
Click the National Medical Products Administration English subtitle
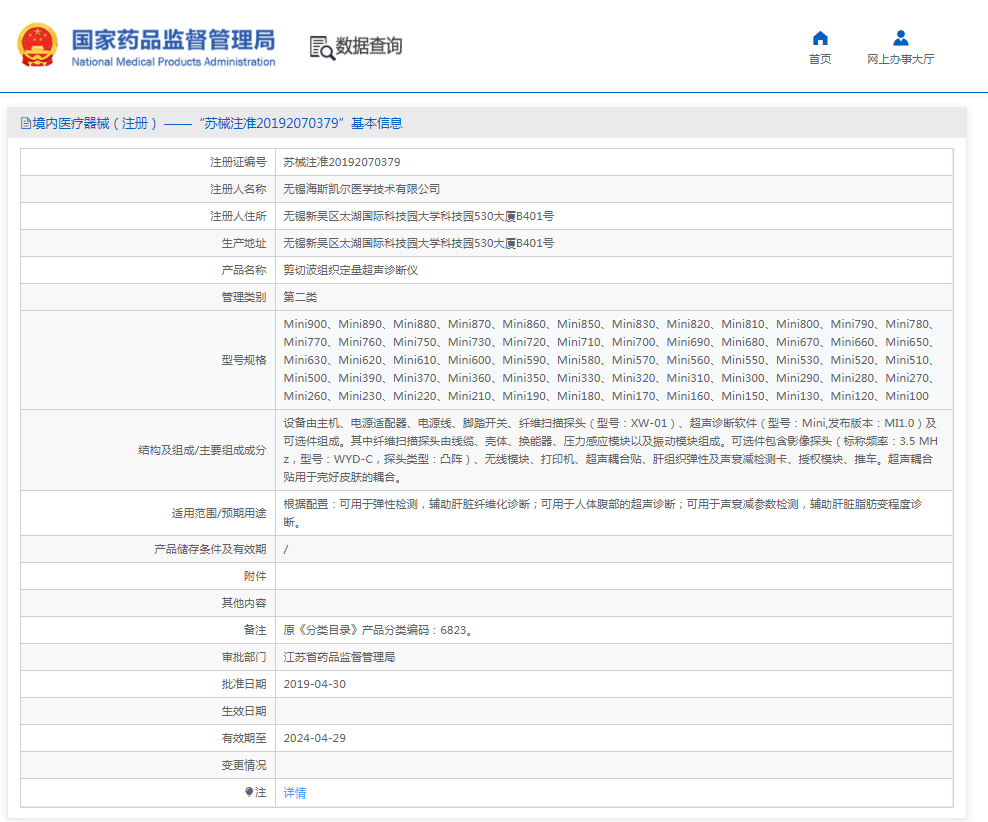point(172,62)
